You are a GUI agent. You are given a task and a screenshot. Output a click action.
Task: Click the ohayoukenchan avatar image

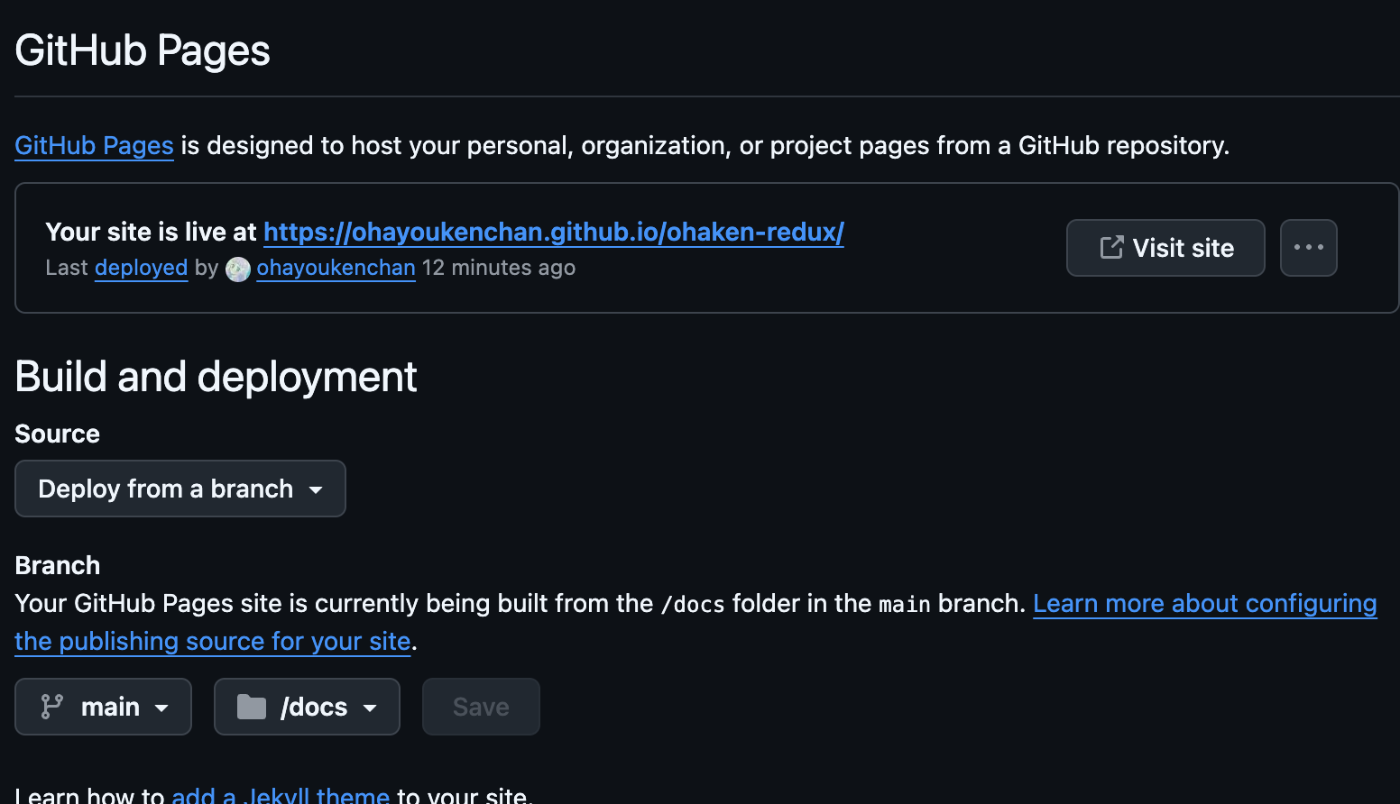(238, 269)
